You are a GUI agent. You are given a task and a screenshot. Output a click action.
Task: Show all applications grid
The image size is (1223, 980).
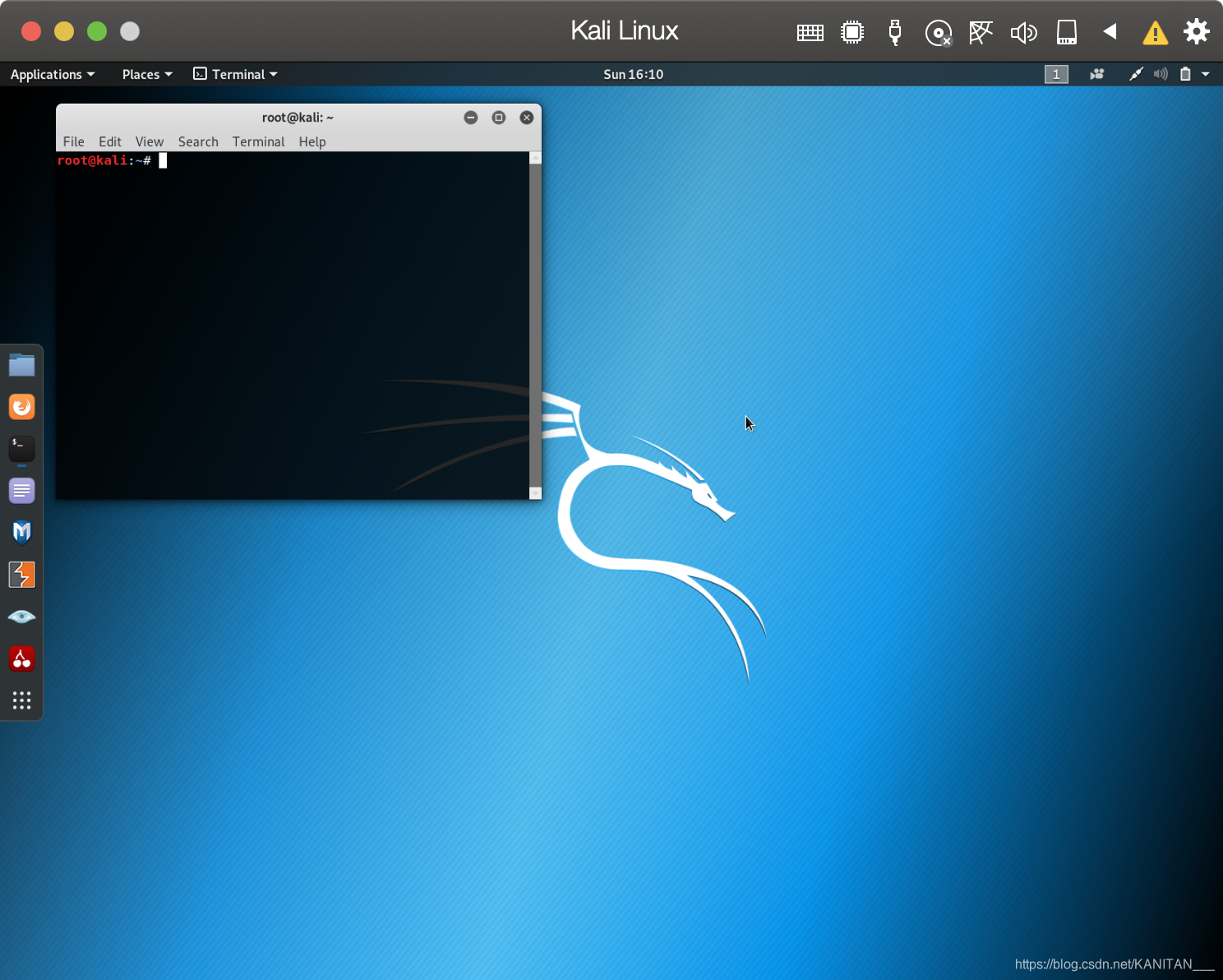pos(22,700)
